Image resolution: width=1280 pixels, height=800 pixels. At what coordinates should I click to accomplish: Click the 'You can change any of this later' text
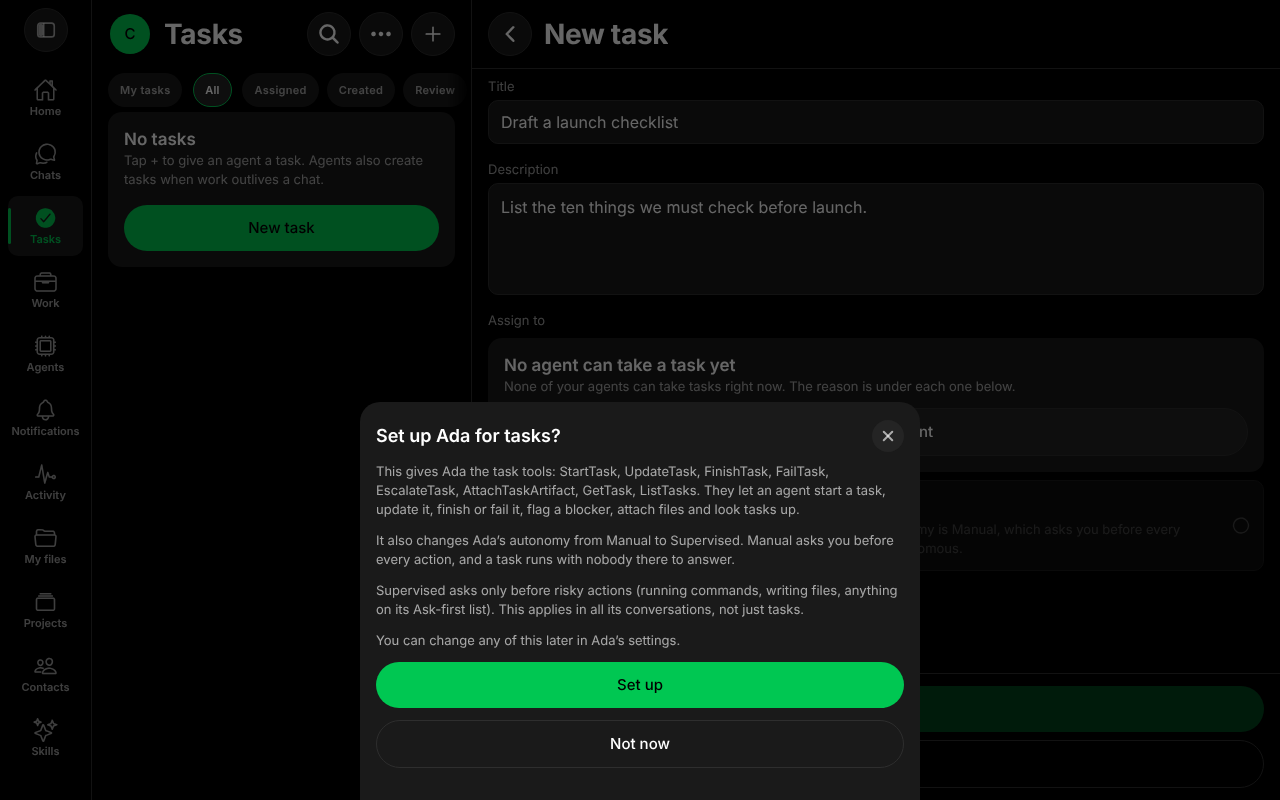tap(528, 640)
